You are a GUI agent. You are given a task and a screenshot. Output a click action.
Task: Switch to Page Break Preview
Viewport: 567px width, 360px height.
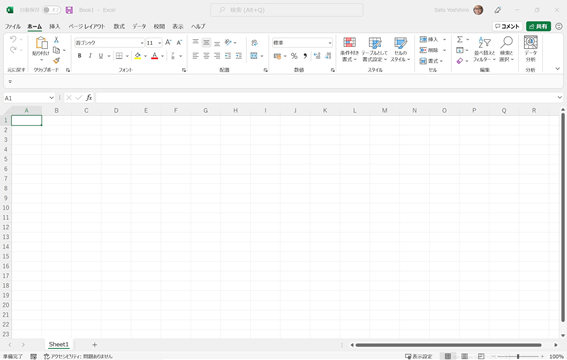(481, 356)
